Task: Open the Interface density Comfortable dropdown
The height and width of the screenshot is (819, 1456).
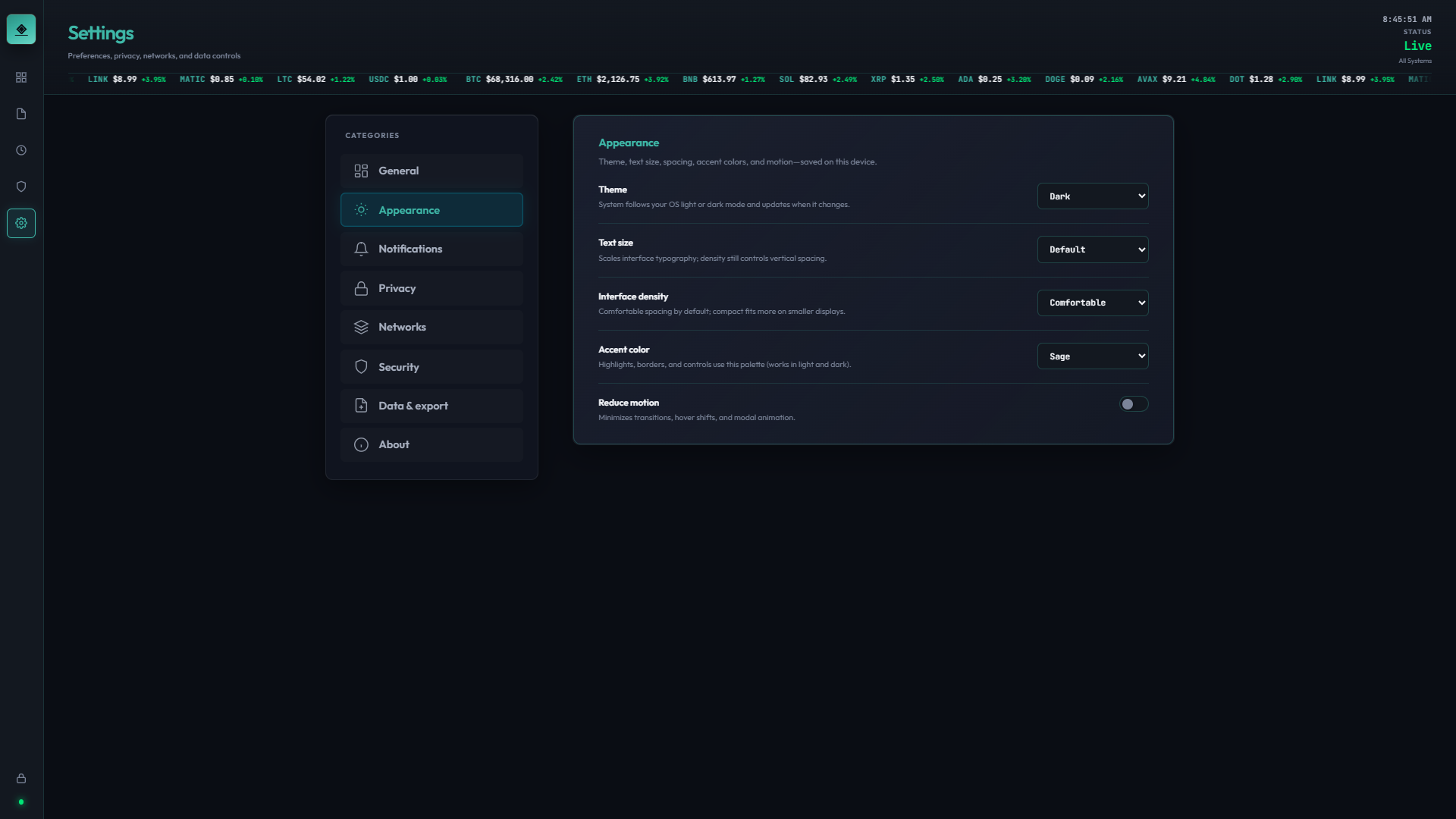Action: click(1093, 303)
